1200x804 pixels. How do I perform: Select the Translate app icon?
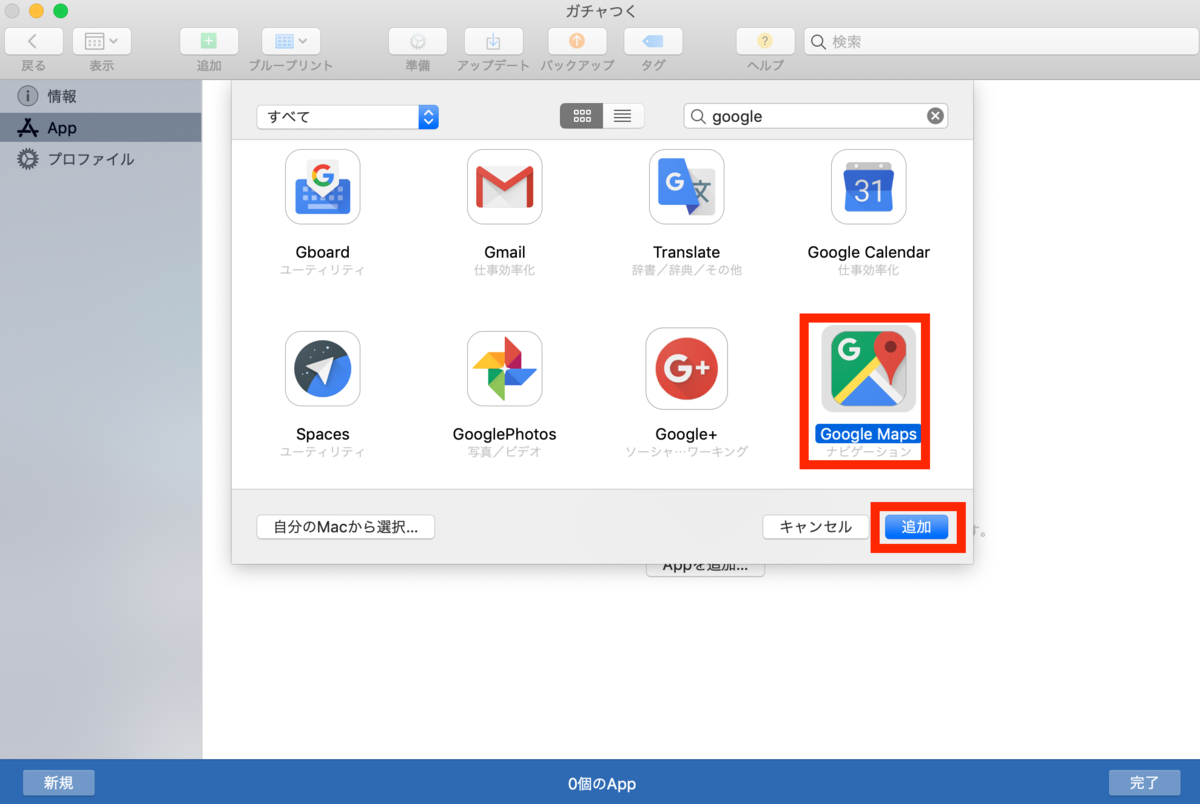click(687, 187)
